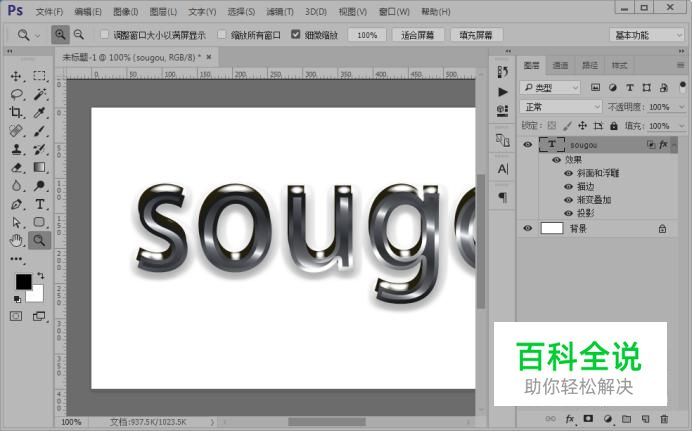Screen dimensions: 692x431
Task: Open the Character panel icon
Action: (x=503, y=169)
